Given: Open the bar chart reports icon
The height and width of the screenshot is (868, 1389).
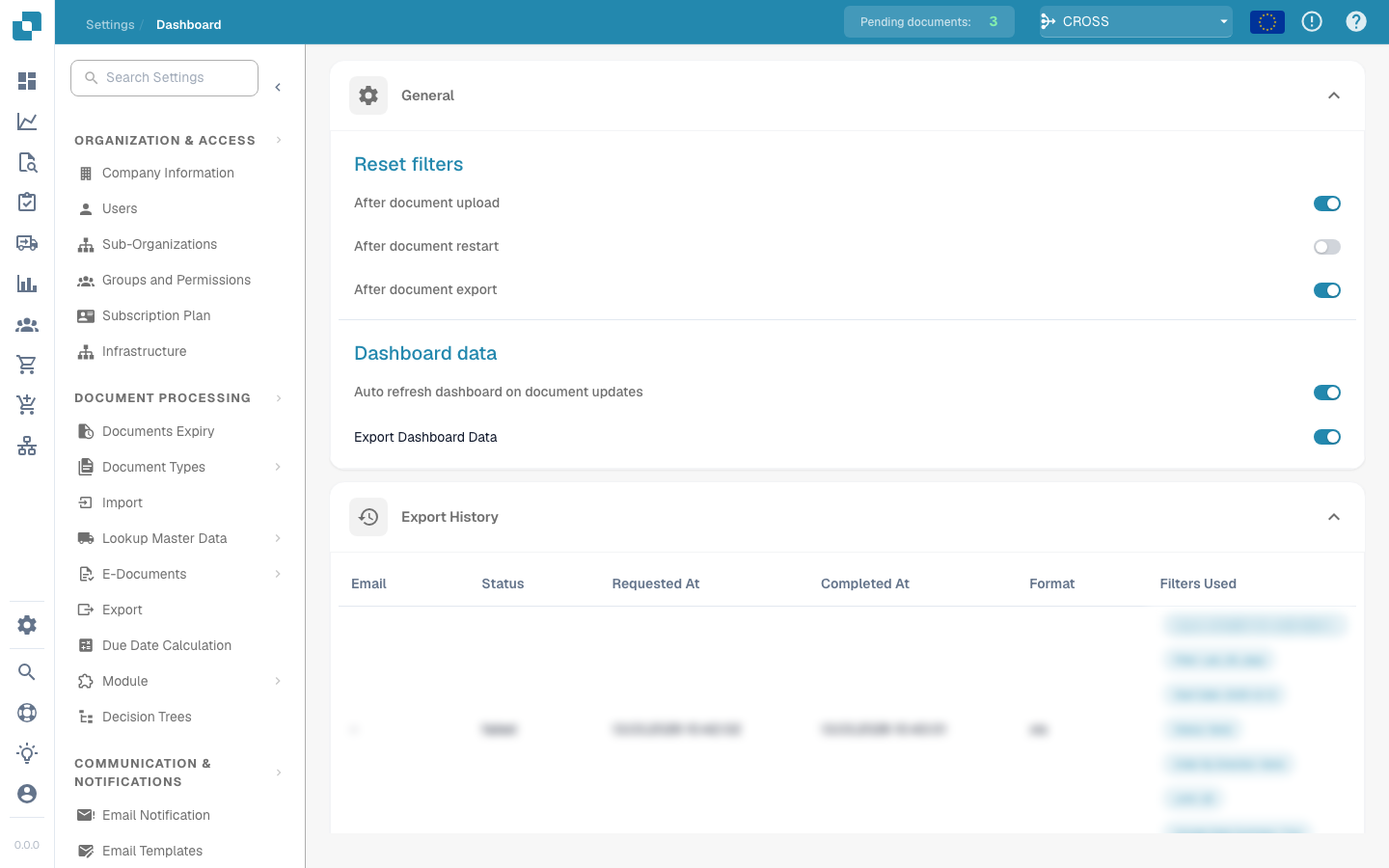Looking at the screenshot, I should (27, 284).
